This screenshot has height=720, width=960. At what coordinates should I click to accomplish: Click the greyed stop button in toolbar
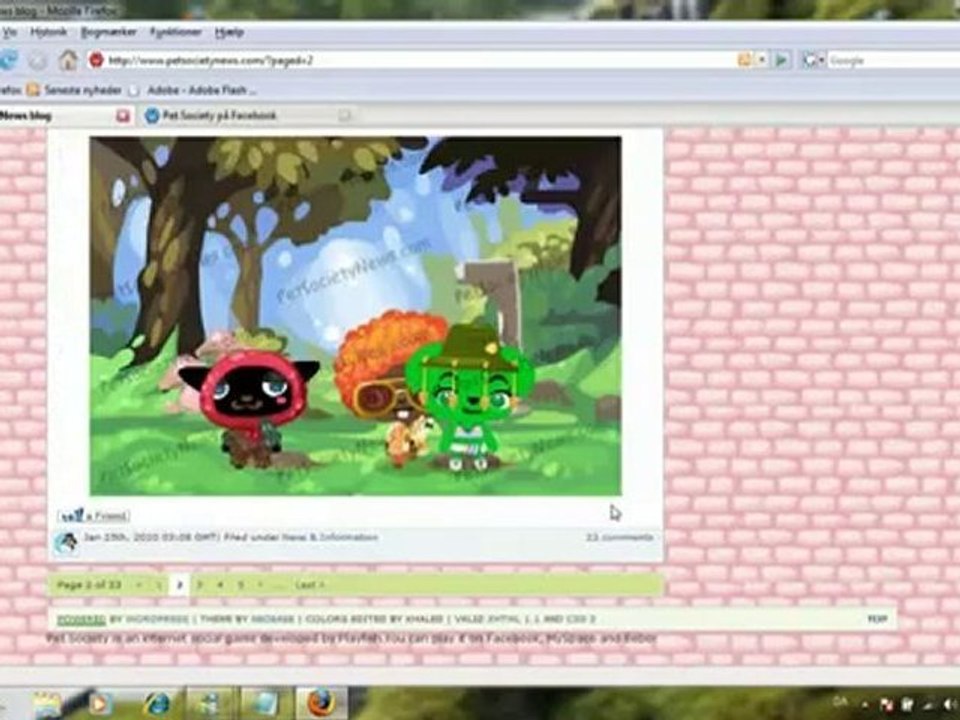click(x=38, y=60)
